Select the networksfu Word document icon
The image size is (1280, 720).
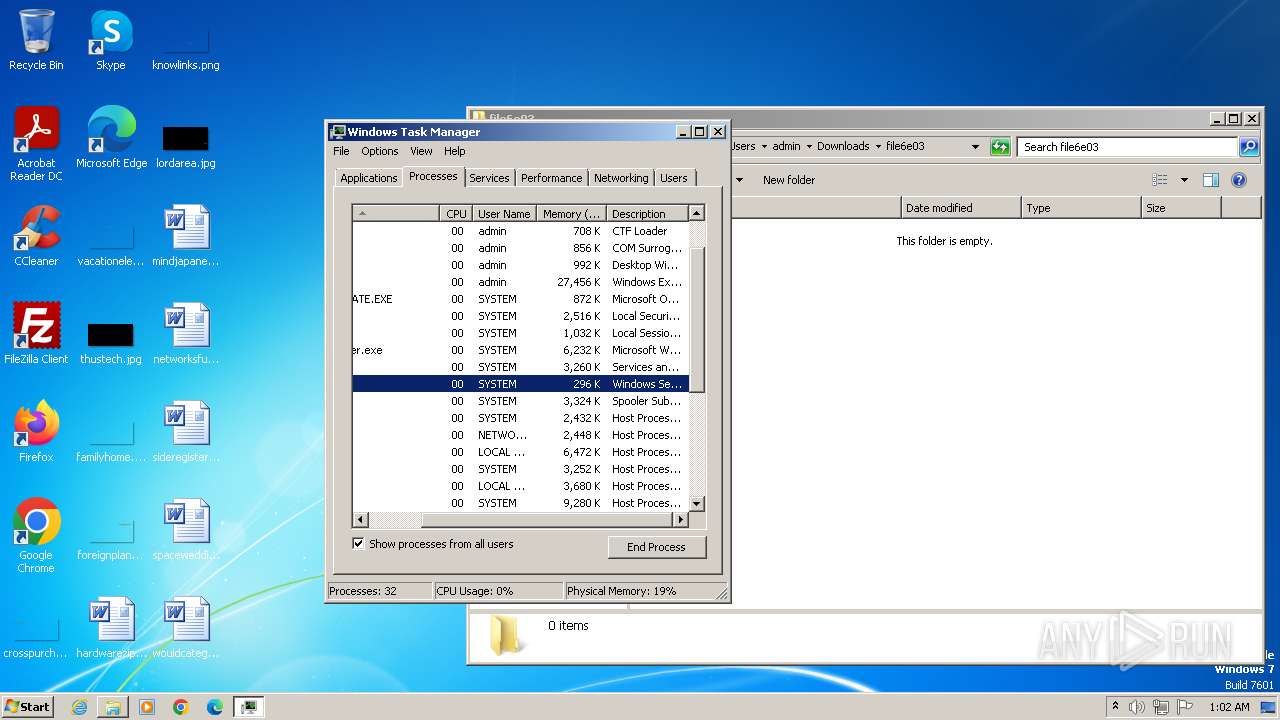186,334
